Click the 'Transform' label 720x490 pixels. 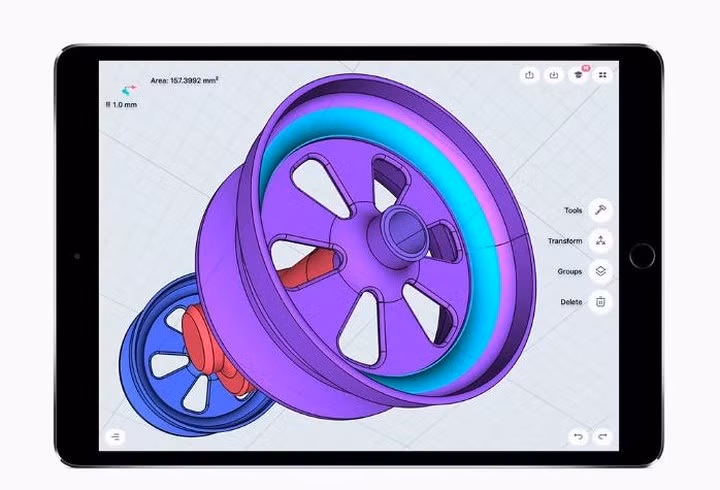(565, 241)
